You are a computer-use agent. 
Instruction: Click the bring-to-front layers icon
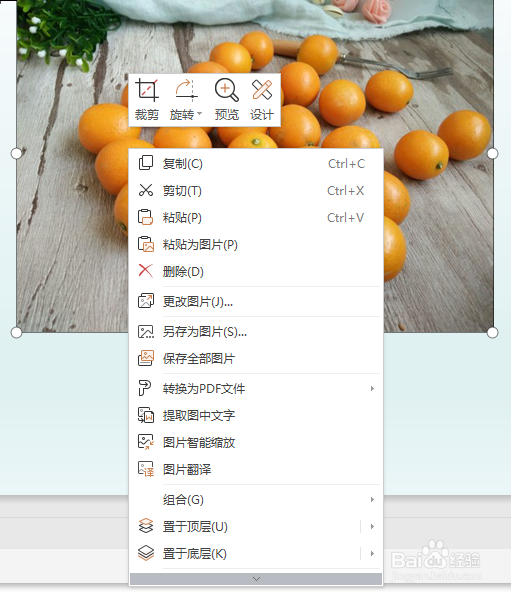pyautogui.click(x=146, y=526)
